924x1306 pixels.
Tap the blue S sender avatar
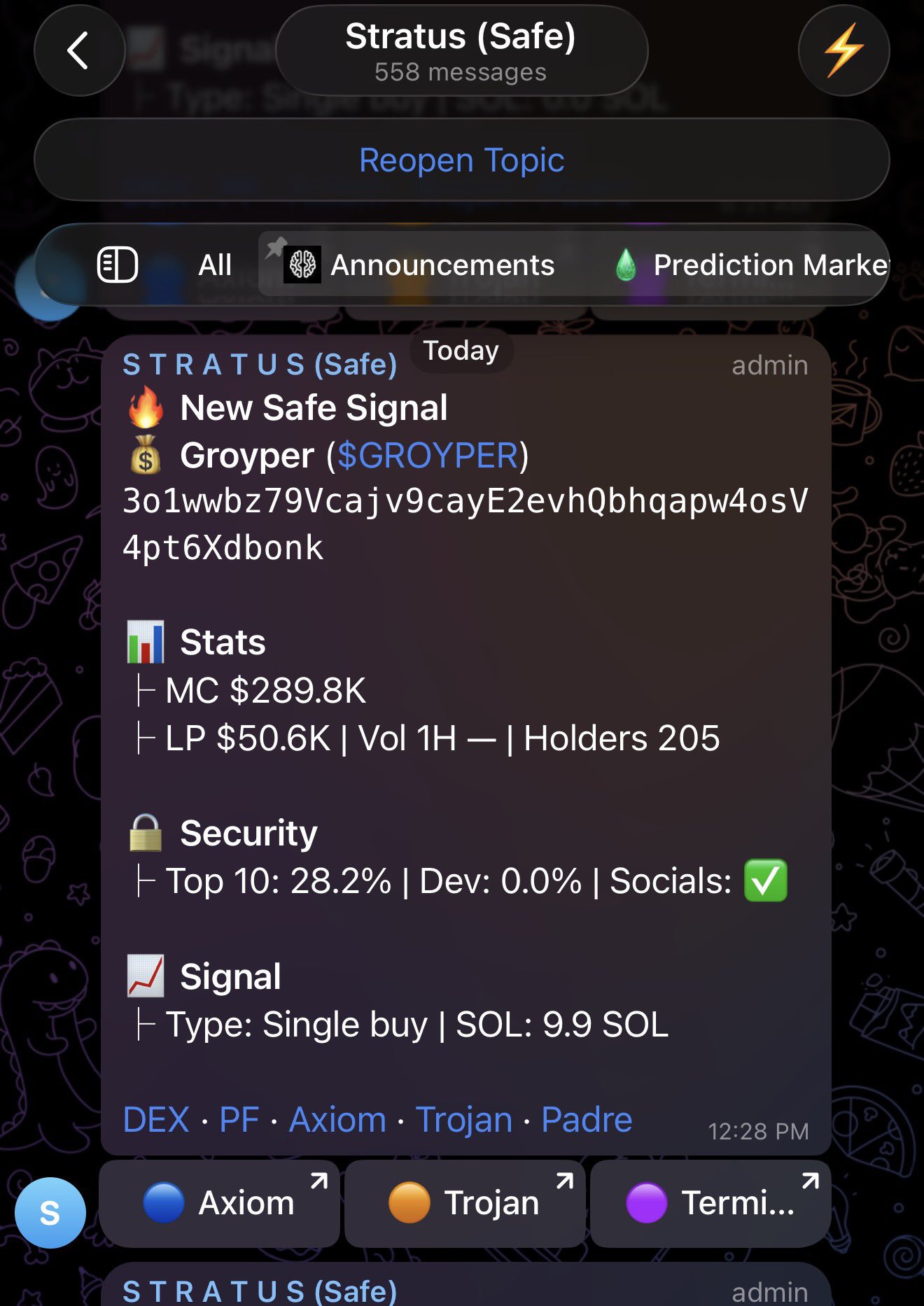point(50,1212)
